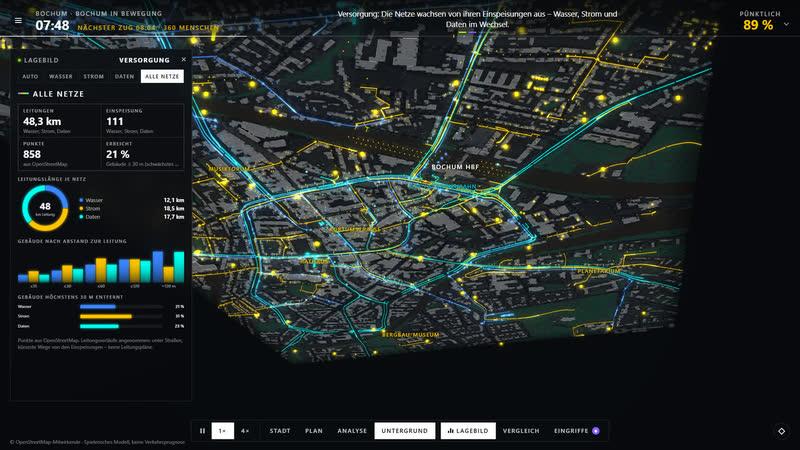Click the Erreicht 21 % value
The height and width of the screenshot is (450, 800).
coord(118,154)
